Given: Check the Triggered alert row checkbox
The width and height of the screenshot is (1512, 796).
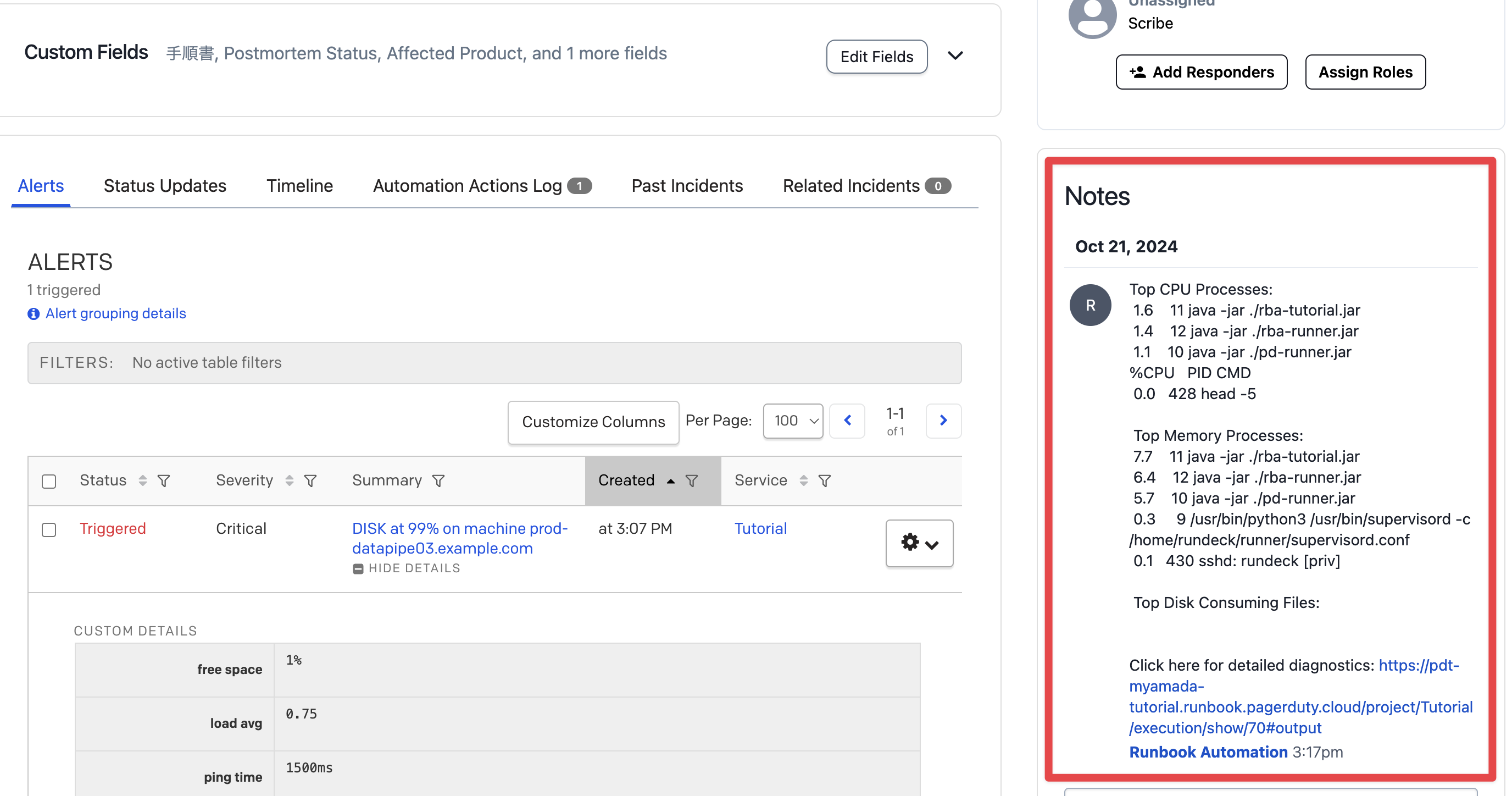Looking at the screenshot, I should click(x=49, y=529).
